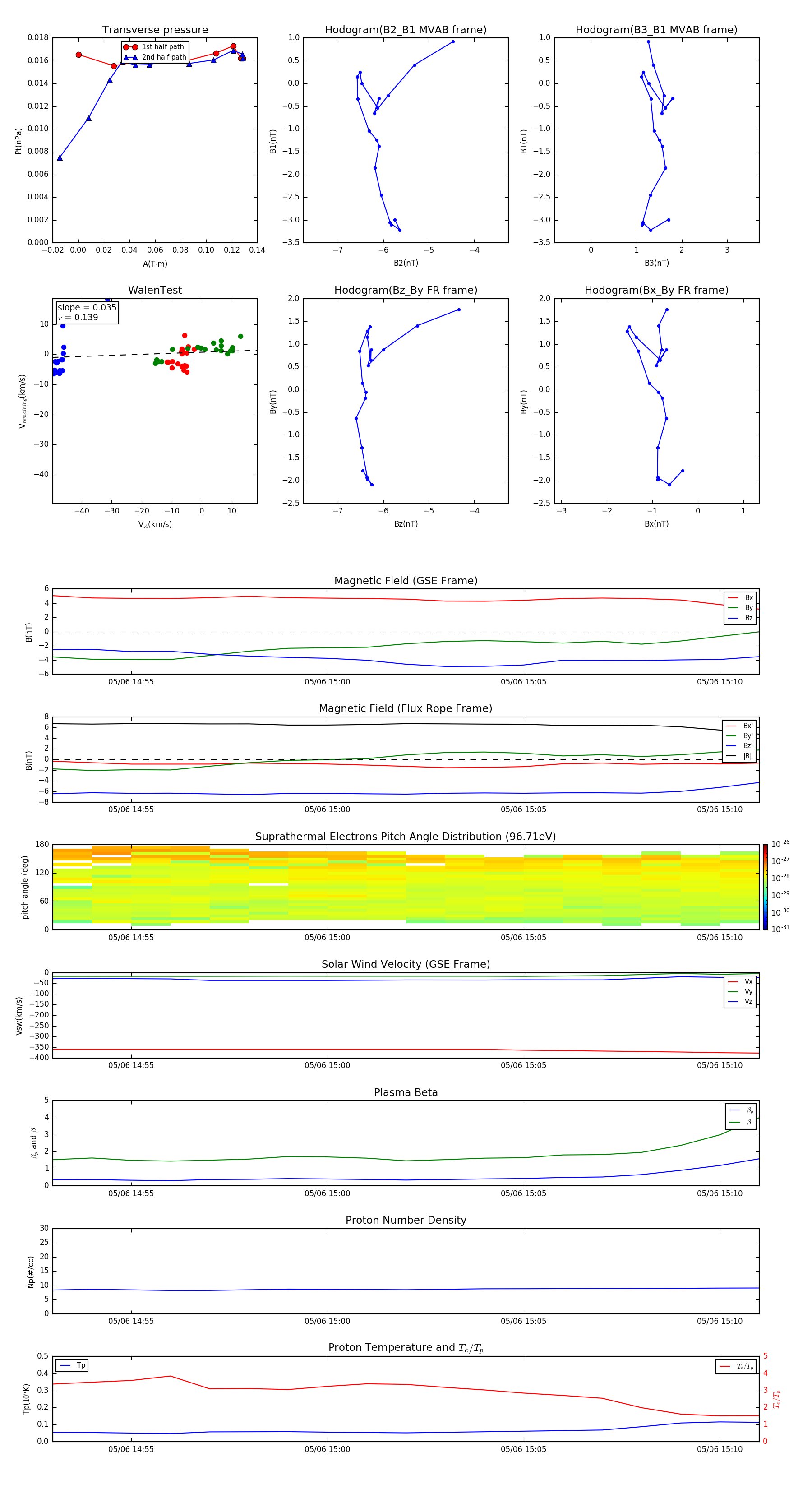
Task: Click the Solar Wind Velocity (GSE Frame) title
Action: tap(406, 964)
